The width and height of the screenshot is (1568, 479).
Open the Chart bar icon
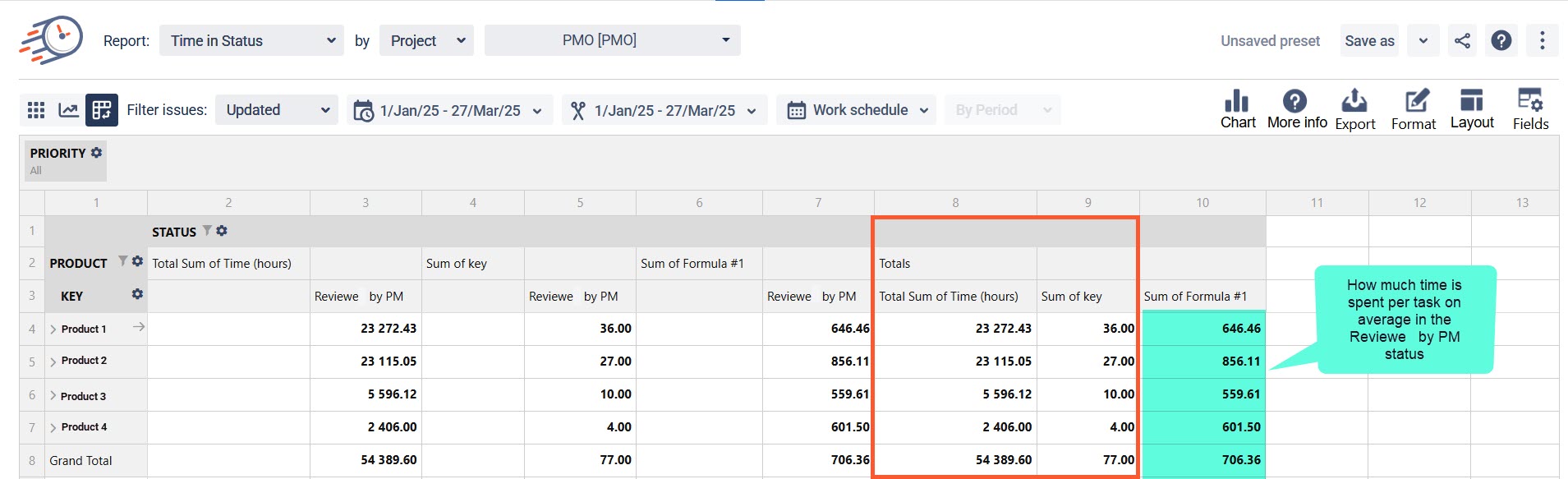click(x=1238, y=109)
